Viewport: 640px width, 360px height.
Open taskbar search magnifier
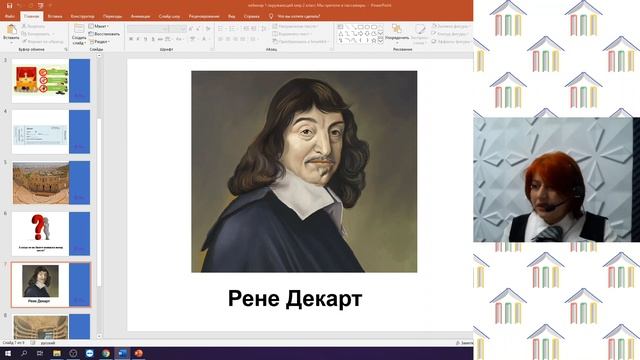click(24, 353)
